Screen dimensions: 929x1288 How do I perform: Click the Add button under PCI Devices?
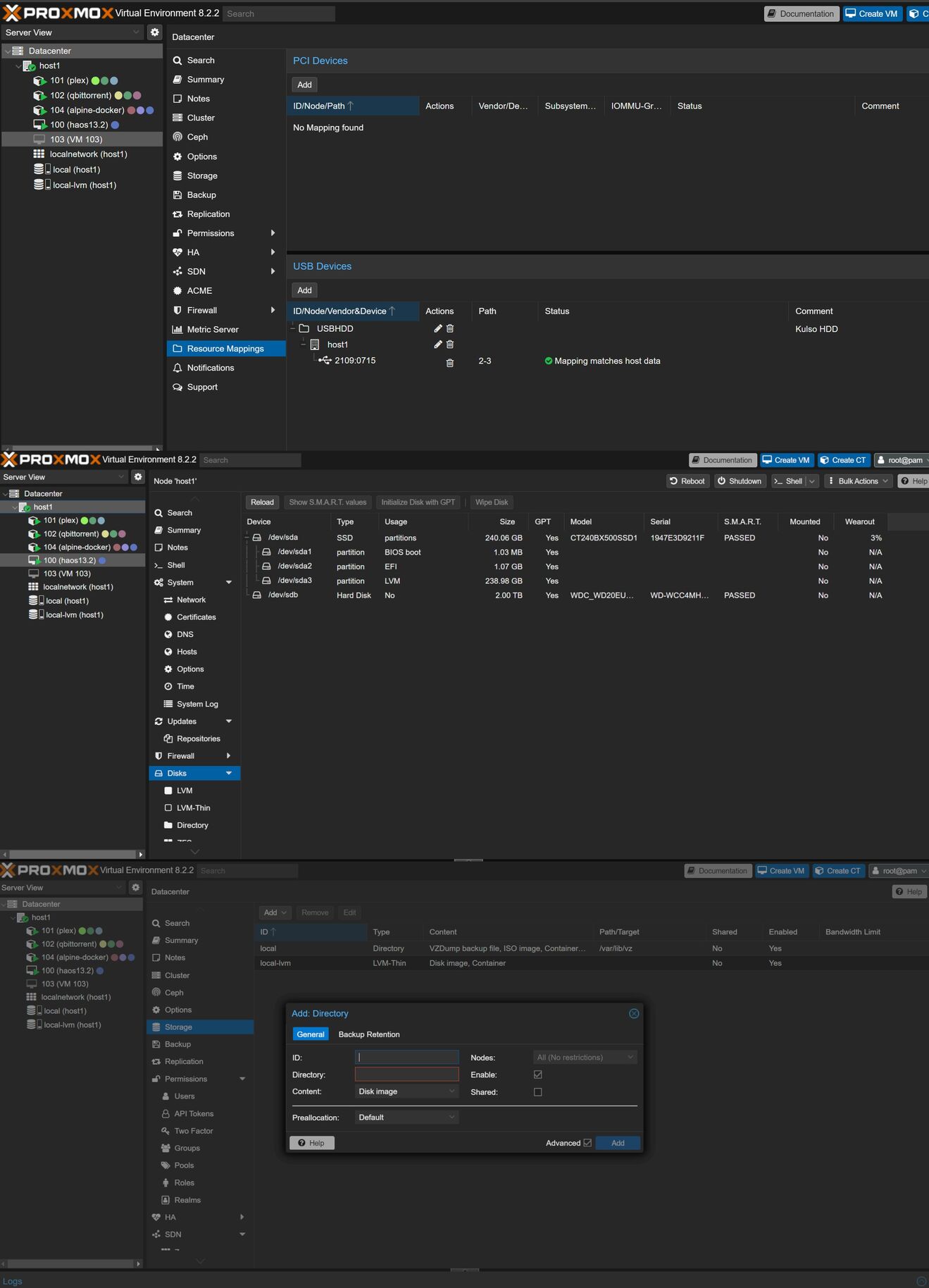(x=304, y=85)
